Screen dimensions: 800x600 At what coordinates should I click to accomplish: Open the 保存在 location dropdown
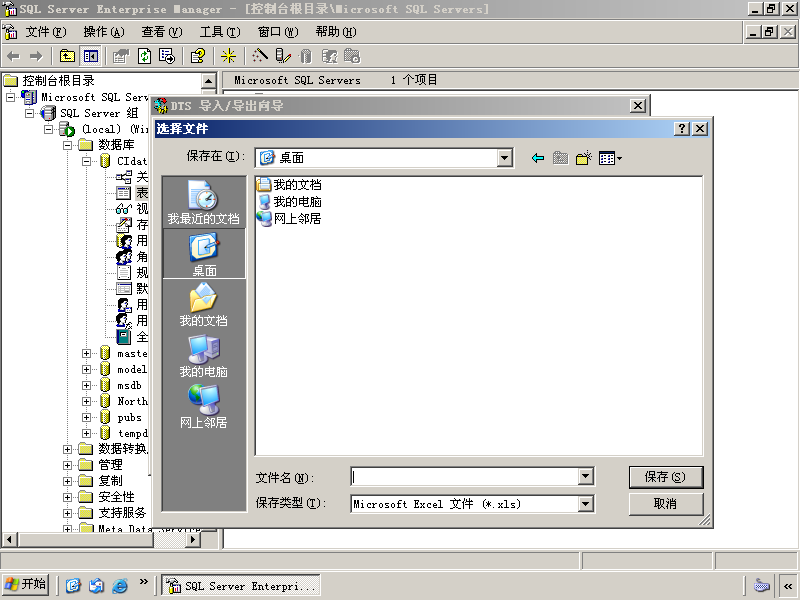click(x=505, y=158)
